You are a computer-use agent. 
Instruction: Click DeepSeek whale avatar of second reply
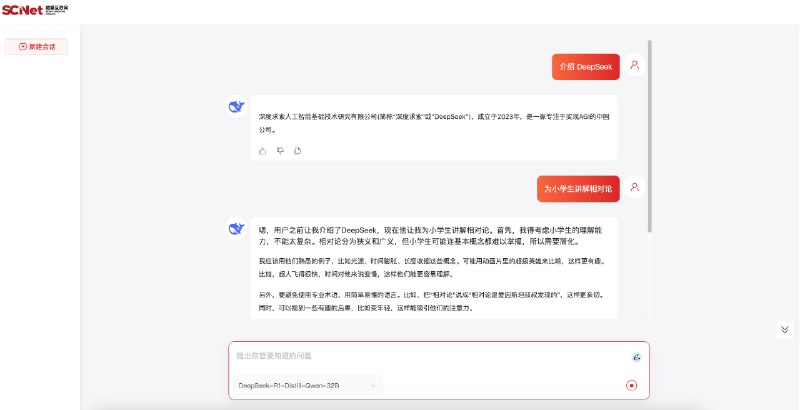pyautogui.click(x=236, y=228)
